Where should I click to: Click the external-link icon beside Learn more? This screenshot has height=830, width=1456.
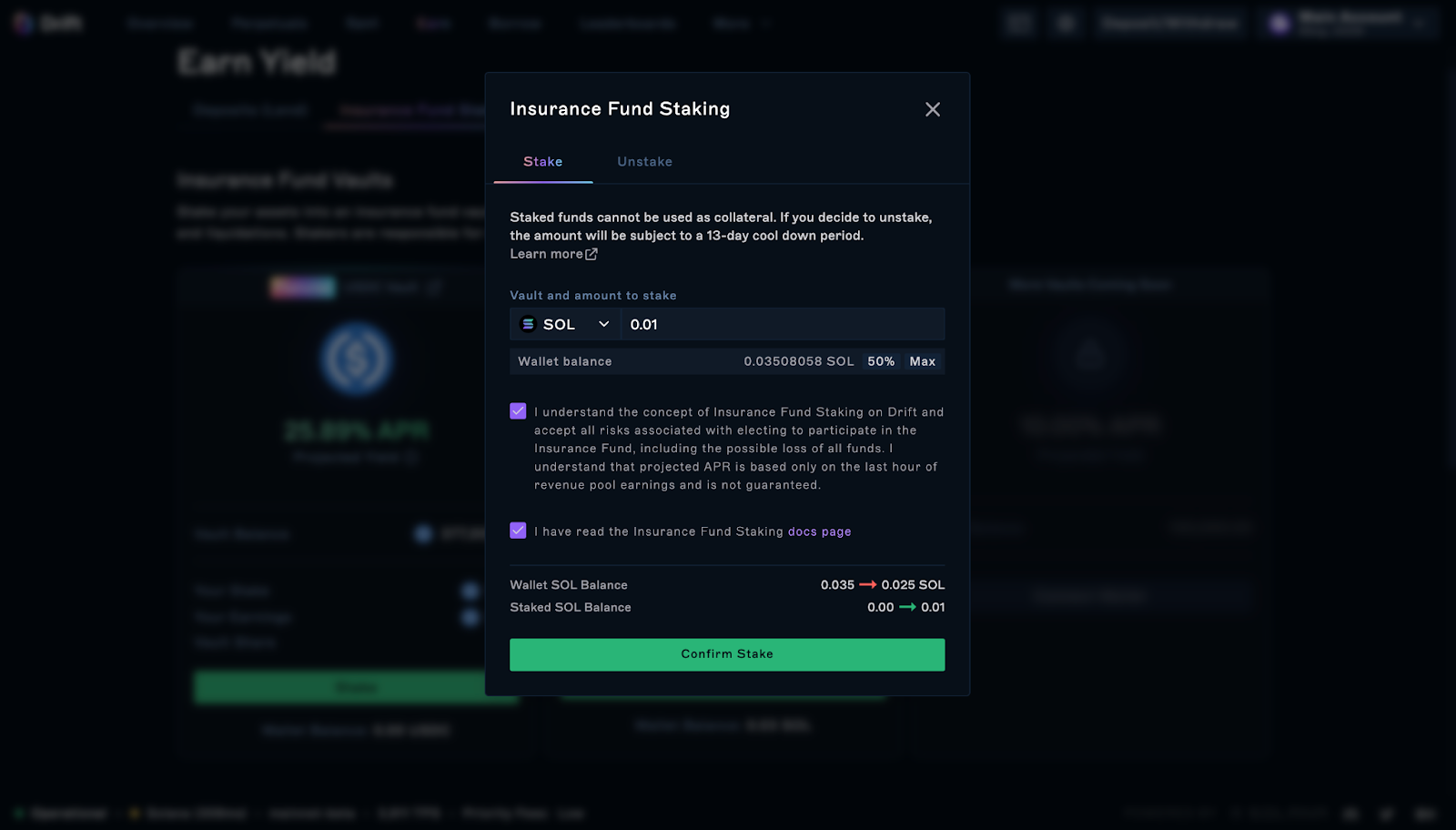coord(591,254)
